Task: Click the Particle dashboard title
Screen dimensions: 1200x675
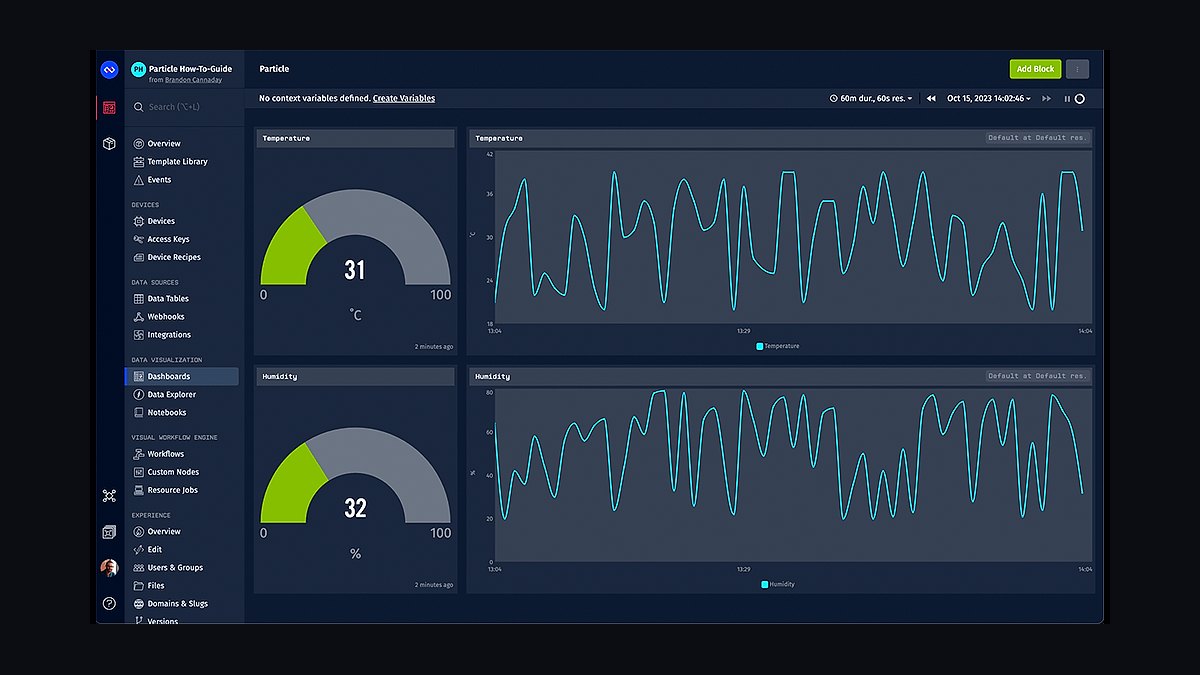Action: pyautogui.click(x=274, y=69)
